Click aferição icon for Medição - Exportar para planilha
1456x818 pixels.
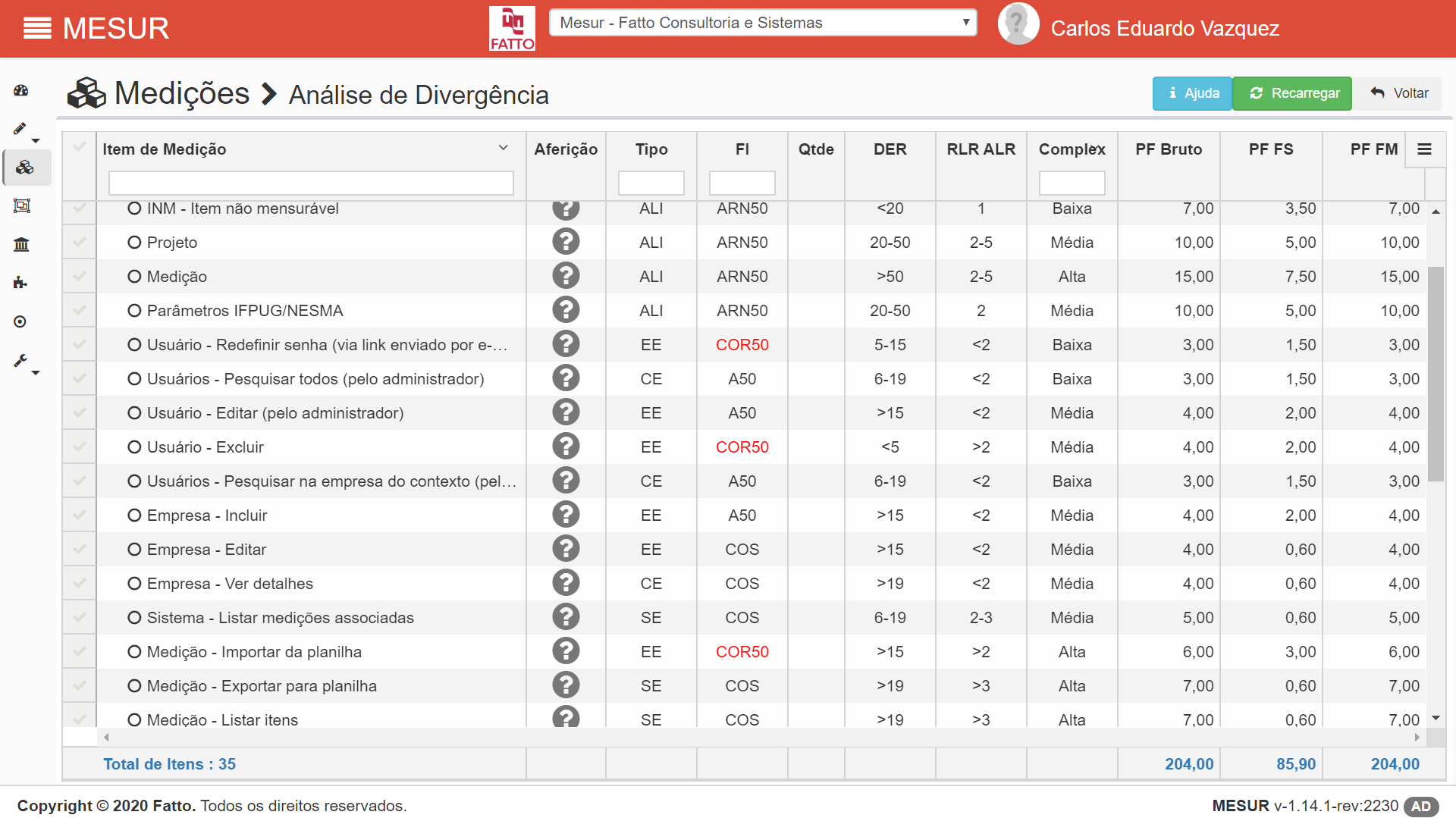566,685
